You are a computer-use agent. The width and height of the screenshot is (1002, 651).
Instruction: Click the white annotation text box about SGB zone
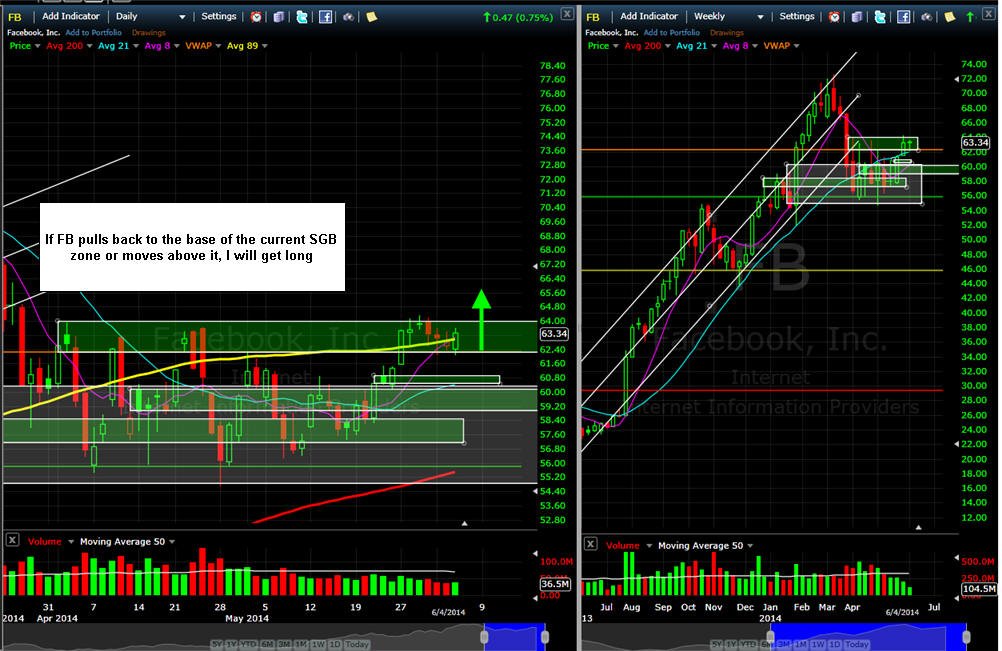(192, 247)
